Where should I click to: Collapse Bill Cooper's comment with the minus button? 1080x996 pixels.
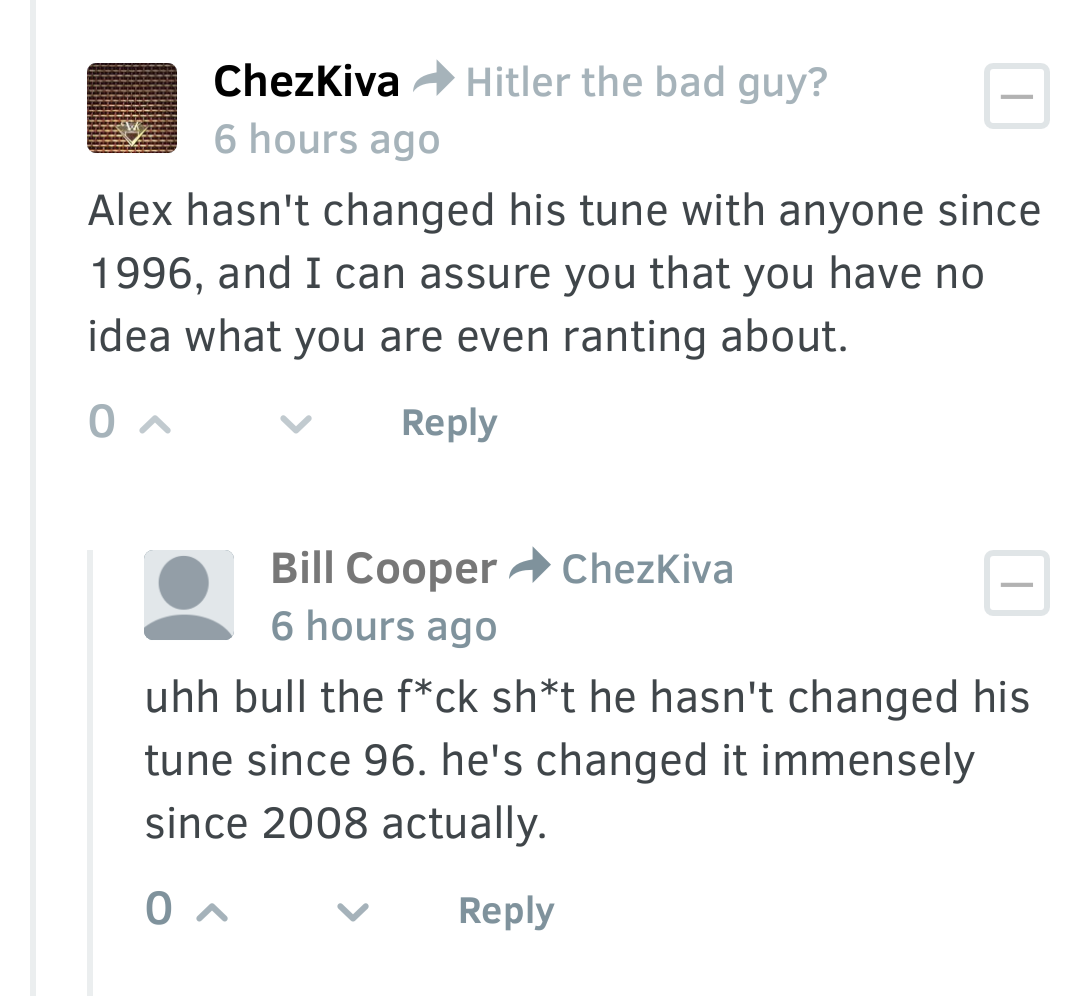1017,583
